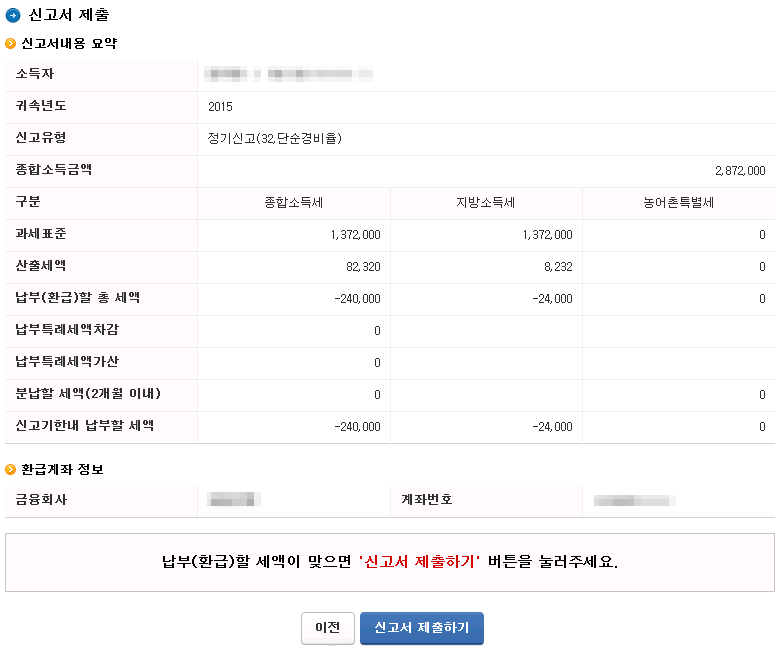Click the orange bullet icon next to 신고서내용 요약
Screen dimensions: 782x661
pyautogui.click(x=10, y=44)
